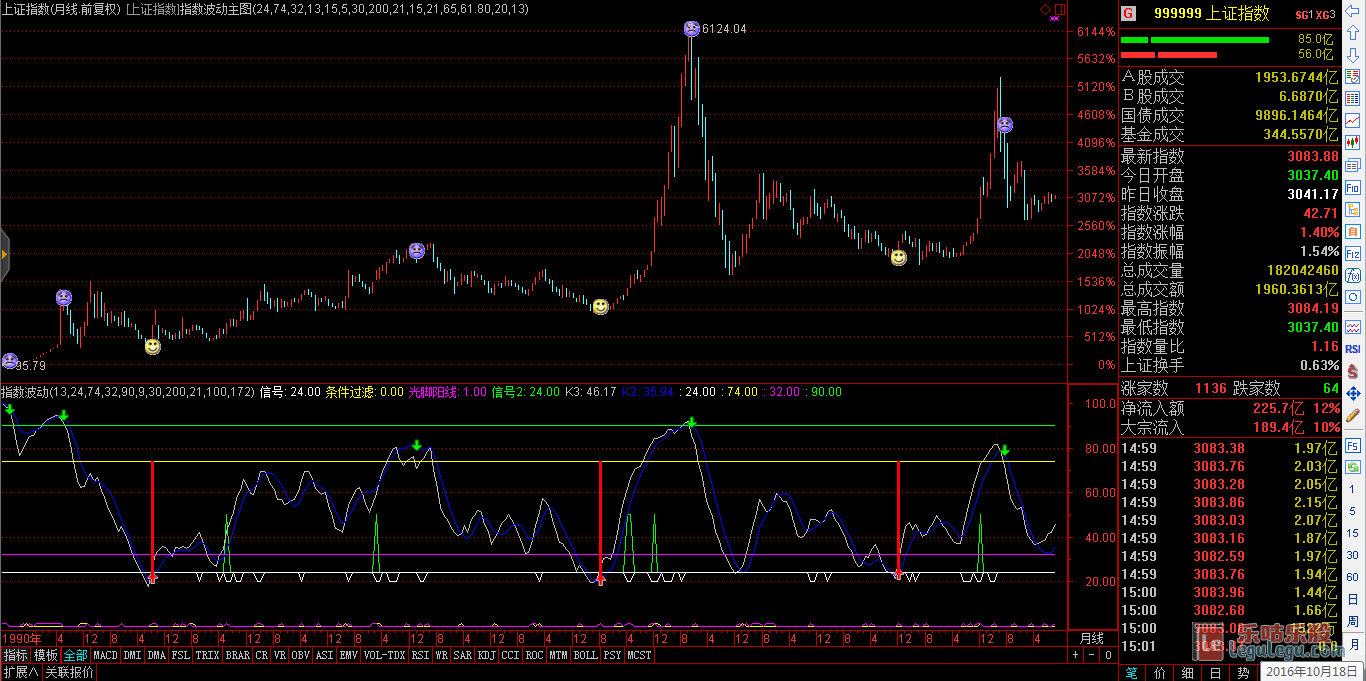Image resolution: width=1366 pixels, height=681 pixels.
Task: Select the TRIX indicator tab
Action: (x=208, y=655)
